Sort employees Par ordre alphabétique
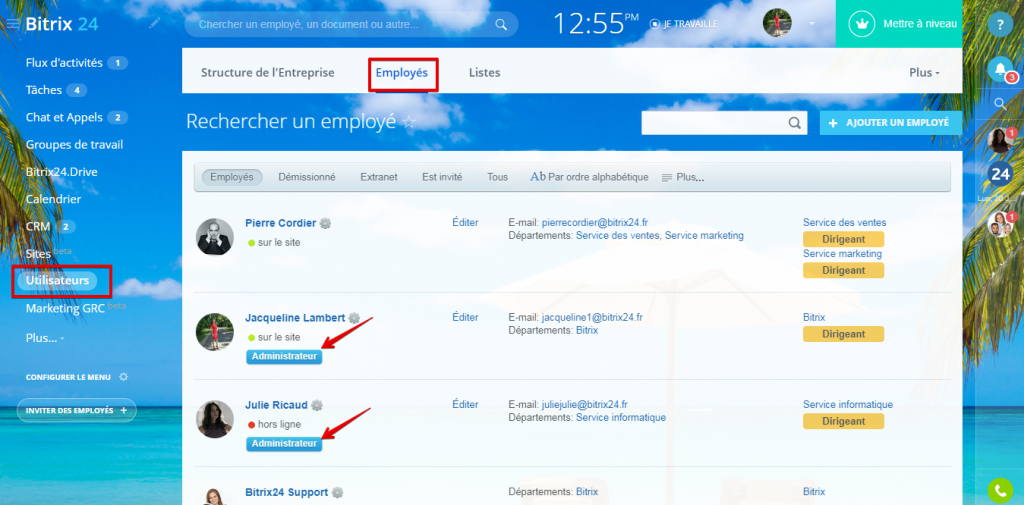The height and width of the screenshot is (505, 1024). (x=589, y=177)
